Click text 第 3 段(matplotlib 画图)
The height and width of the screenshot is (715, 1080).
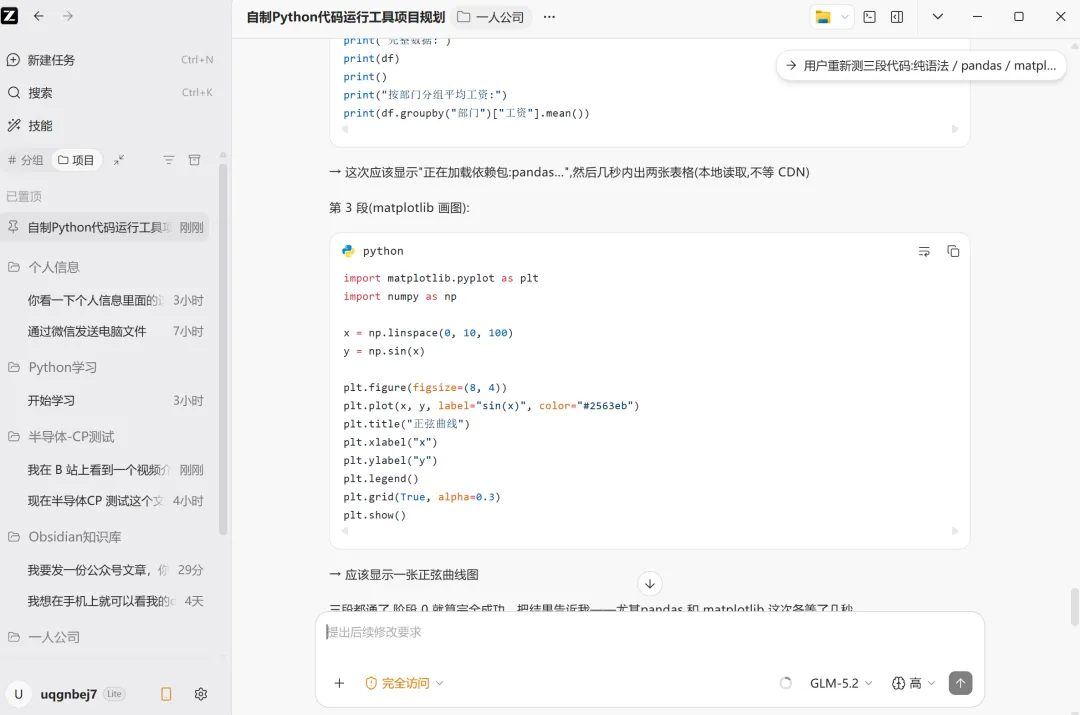399,207
